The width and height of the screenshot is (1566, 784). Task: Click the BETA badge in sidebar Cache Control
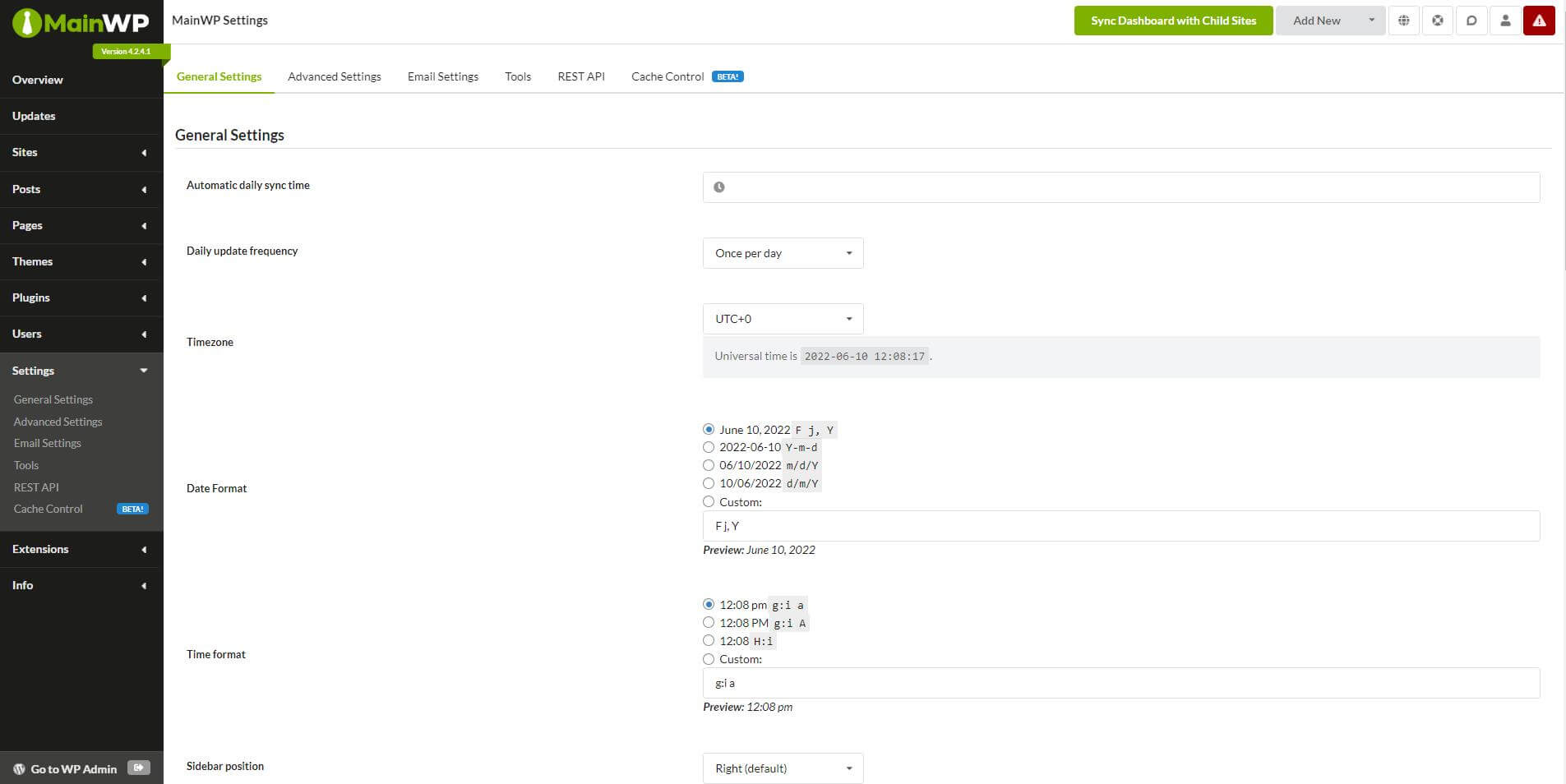(132, 509)
